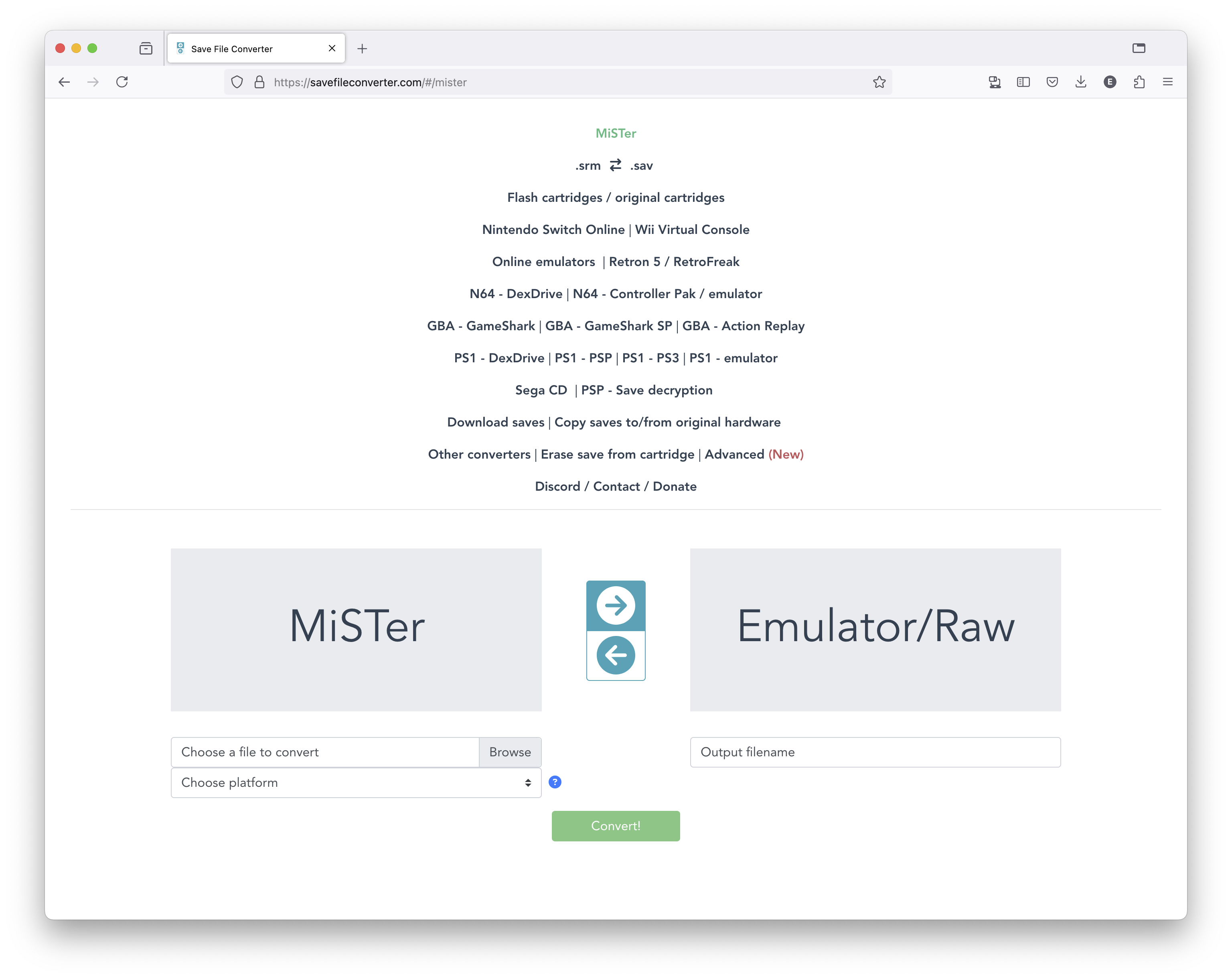Click the Browse file button
This screenshot has height=979, width=1232.
pos(510,752)
